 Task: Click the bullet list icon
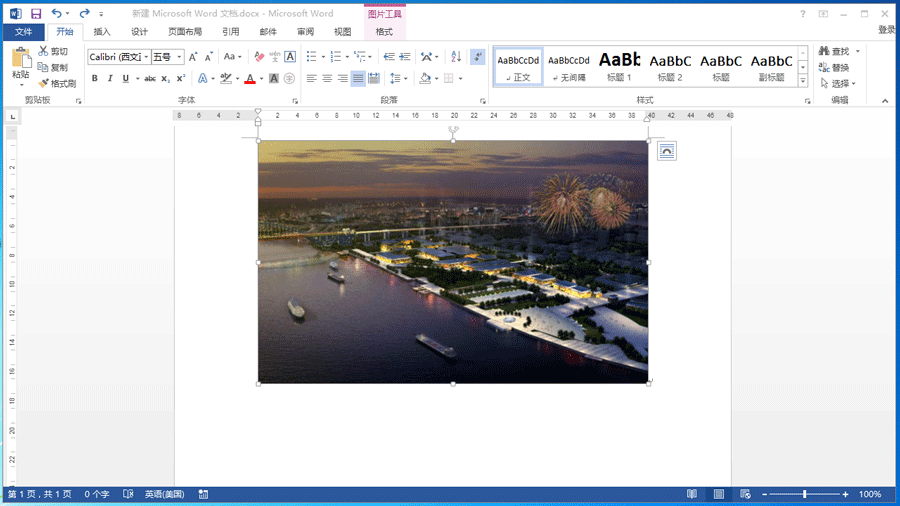313,57
